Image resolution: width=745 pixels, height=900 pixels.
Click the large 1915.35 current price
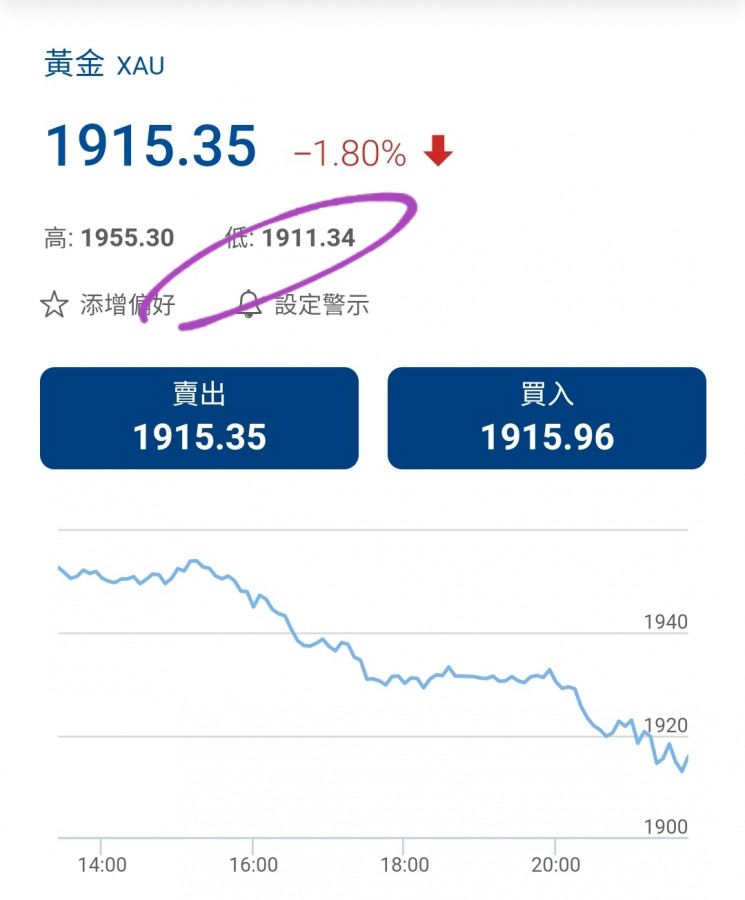click(x=151, y=146)
